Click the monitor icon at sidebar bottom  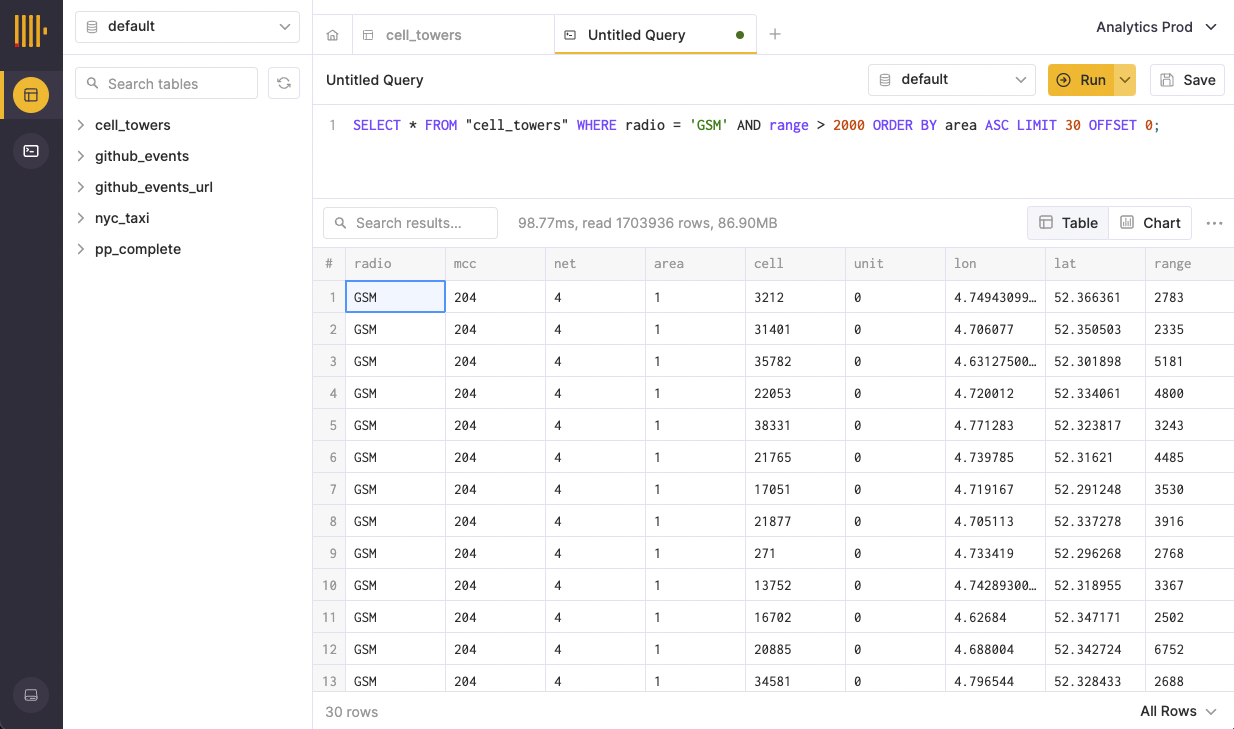(31, 695)
